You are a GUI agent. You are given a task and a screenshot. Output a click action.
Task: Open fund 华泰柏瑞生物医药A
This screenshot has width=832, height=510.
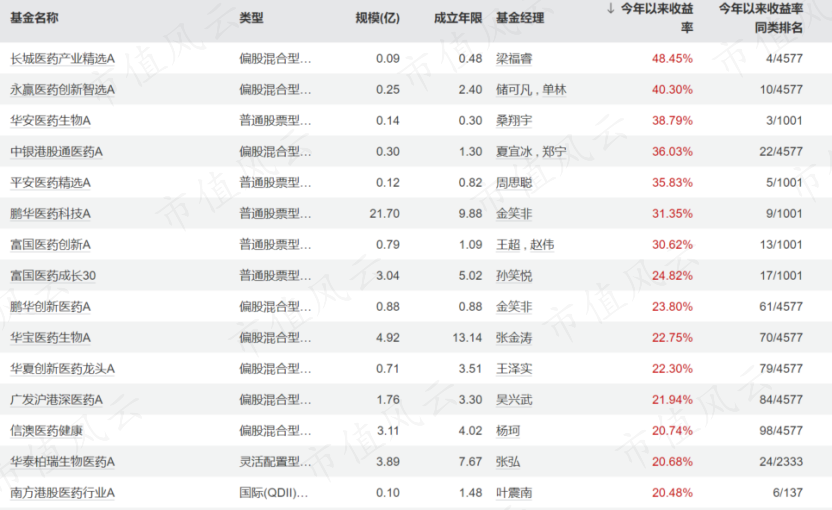click(63, 462)
